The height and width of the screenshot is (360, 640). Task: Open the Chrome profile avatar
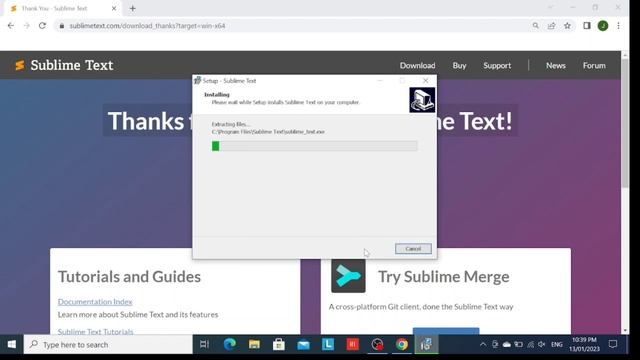pos(603,26)
